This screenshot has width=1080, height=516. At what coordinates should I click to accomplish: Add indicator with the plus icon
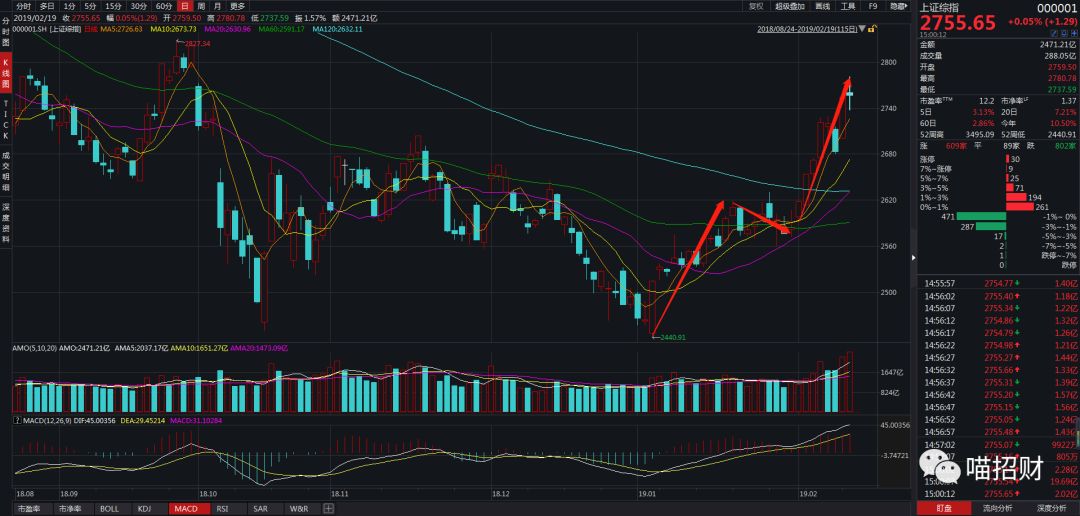[328, 509]
